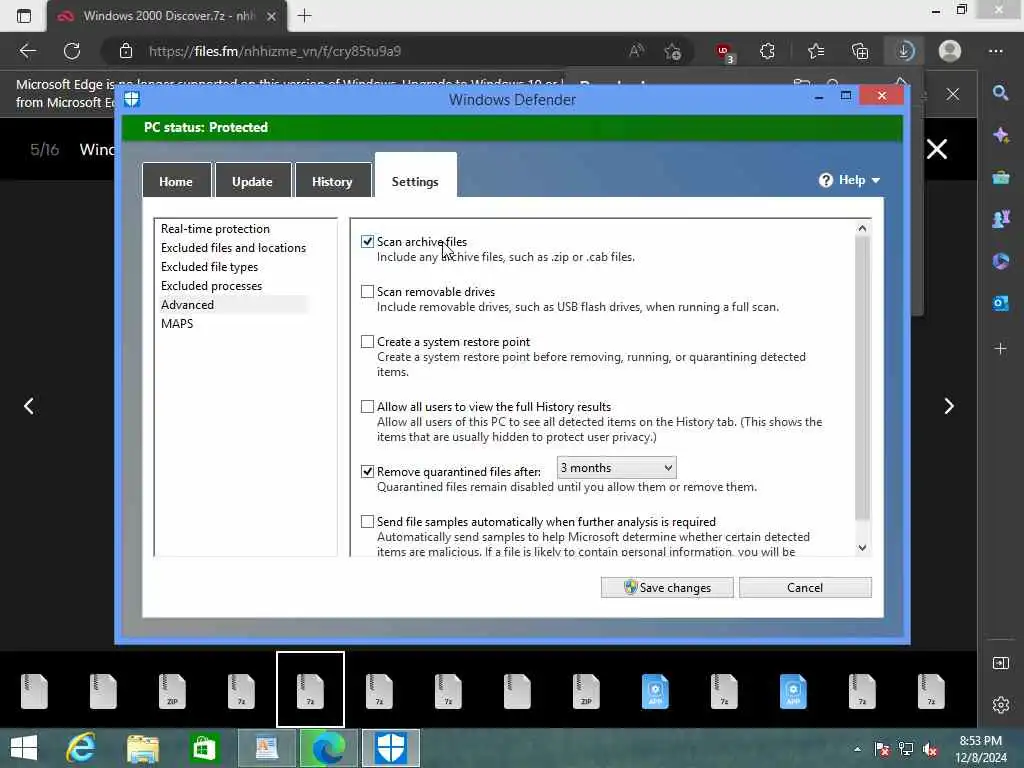The width and height of the screenshot is (1024, 768).
Task: Uncheck Scan archive files
Action: click(x=367, y=242)
